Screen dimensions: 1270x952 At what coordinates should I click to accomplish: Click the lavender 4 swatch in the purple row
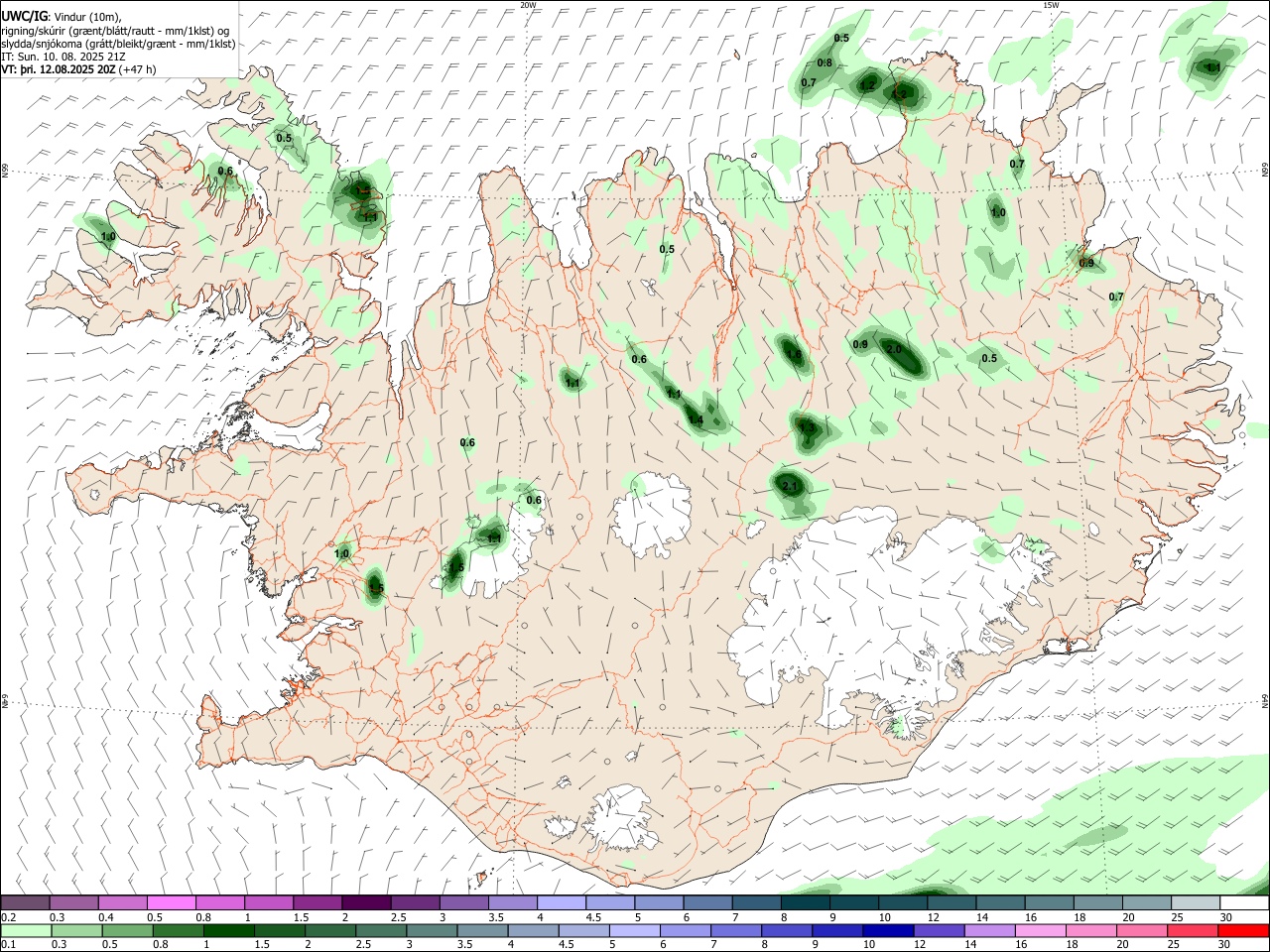click(561, 902)
